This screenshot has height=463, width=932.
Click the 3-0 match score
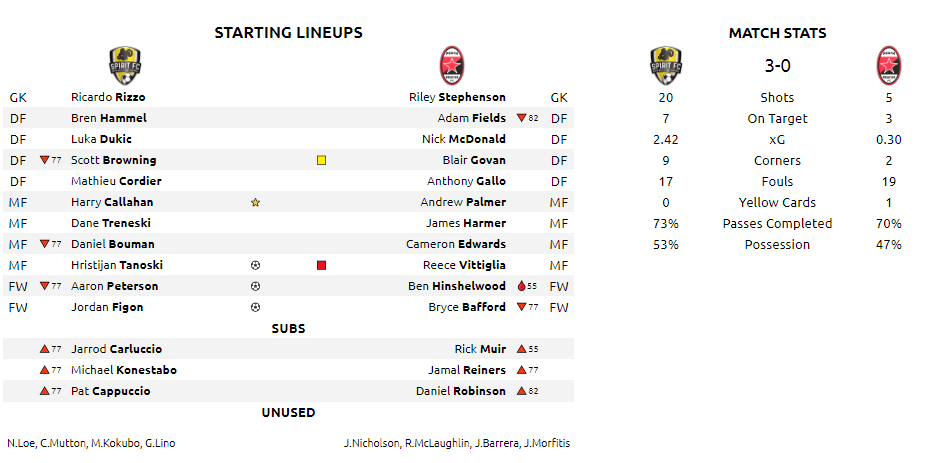(777, 66)
